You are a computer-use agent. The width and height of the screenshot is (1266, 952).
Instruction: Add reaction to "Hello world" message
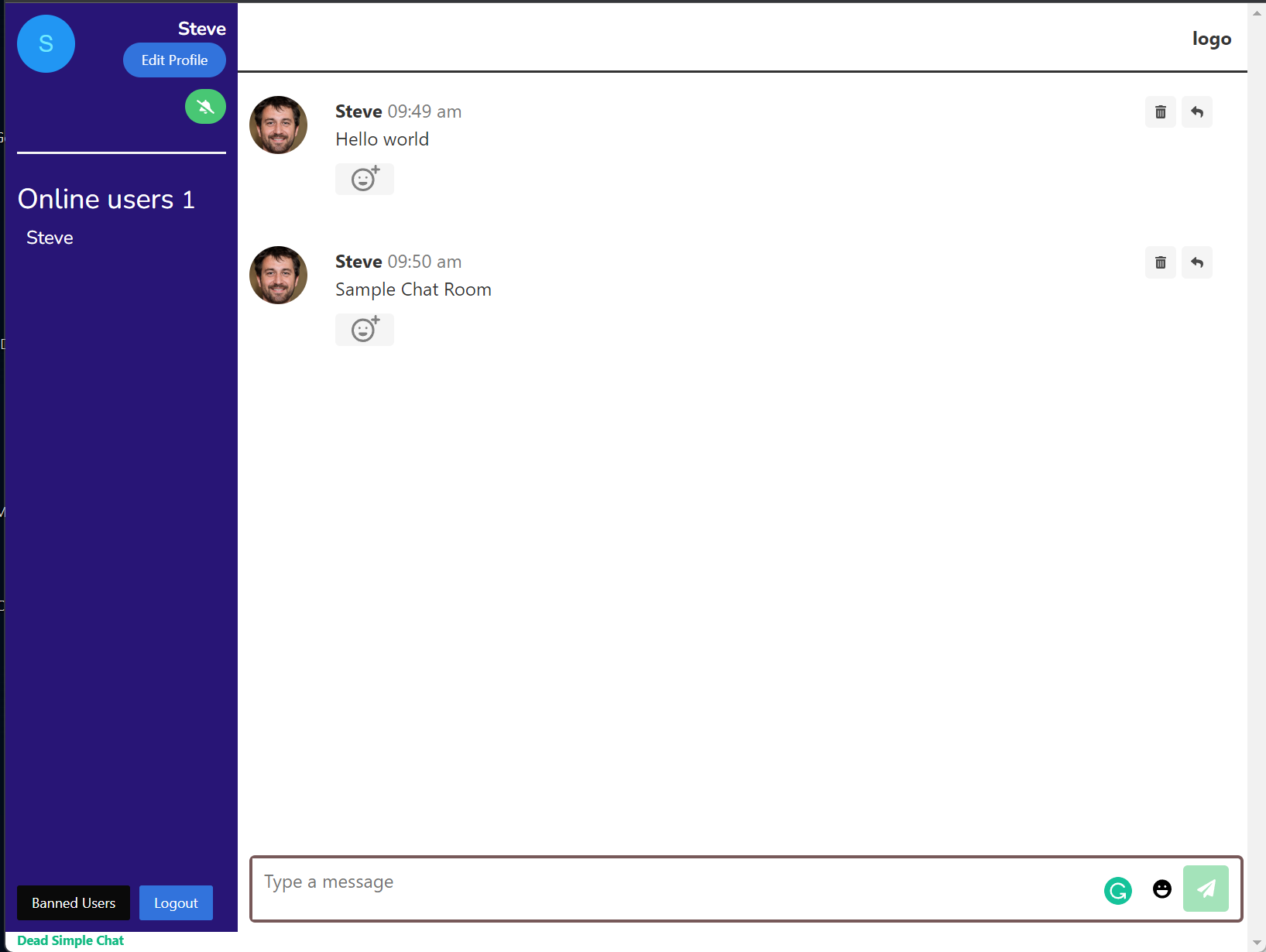[x=364, y=179]
